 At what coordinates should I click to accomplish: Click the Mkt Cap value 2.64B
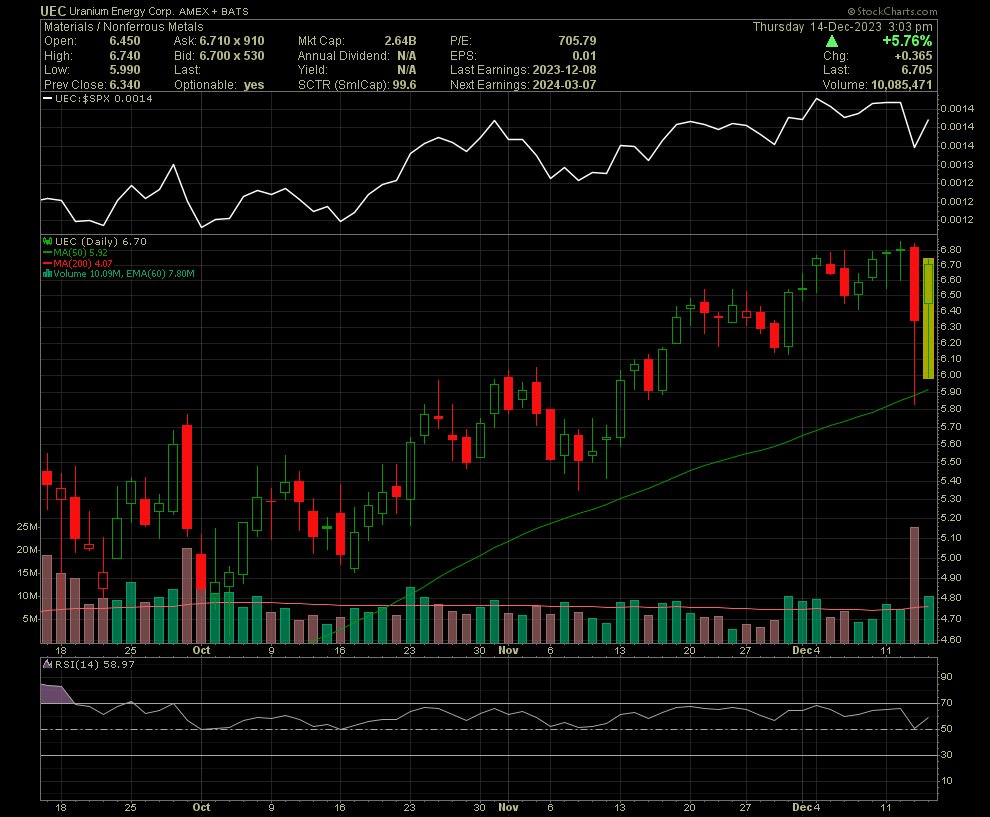(x=400, y=41)
